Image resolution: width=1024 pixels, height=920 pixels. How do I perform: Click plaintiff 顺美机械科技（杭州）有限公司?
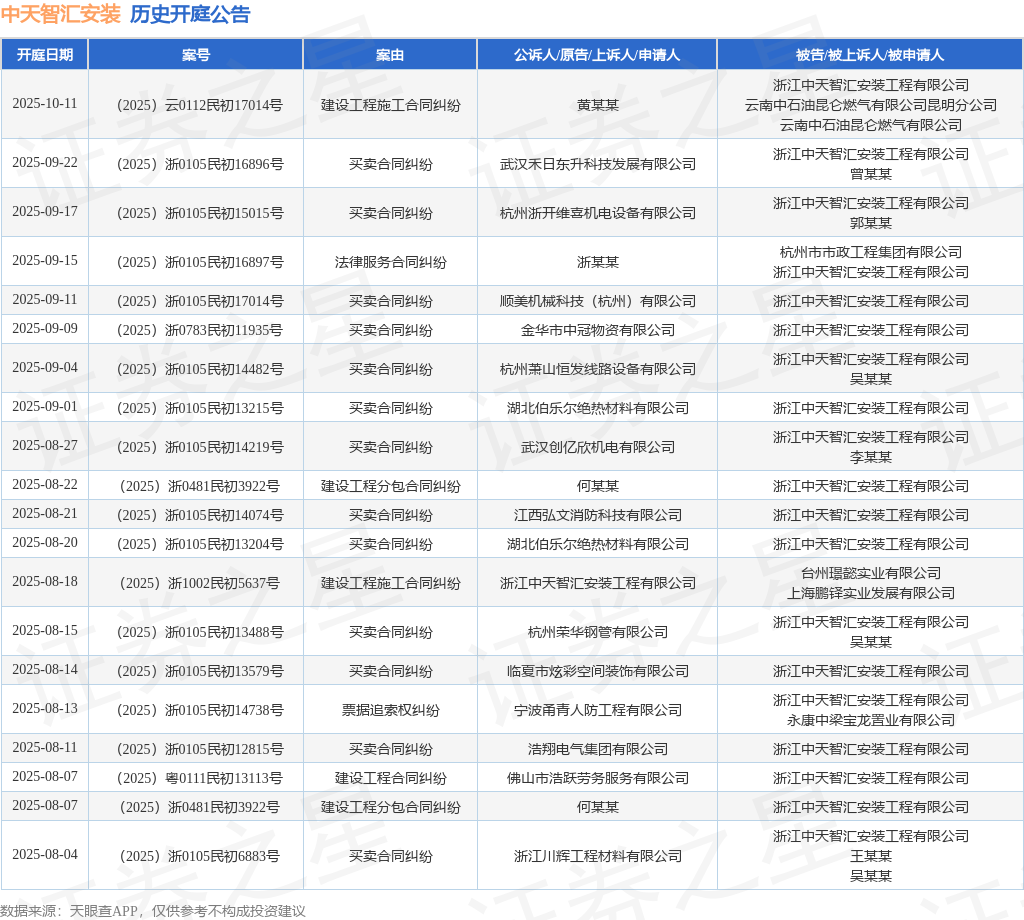598,301
